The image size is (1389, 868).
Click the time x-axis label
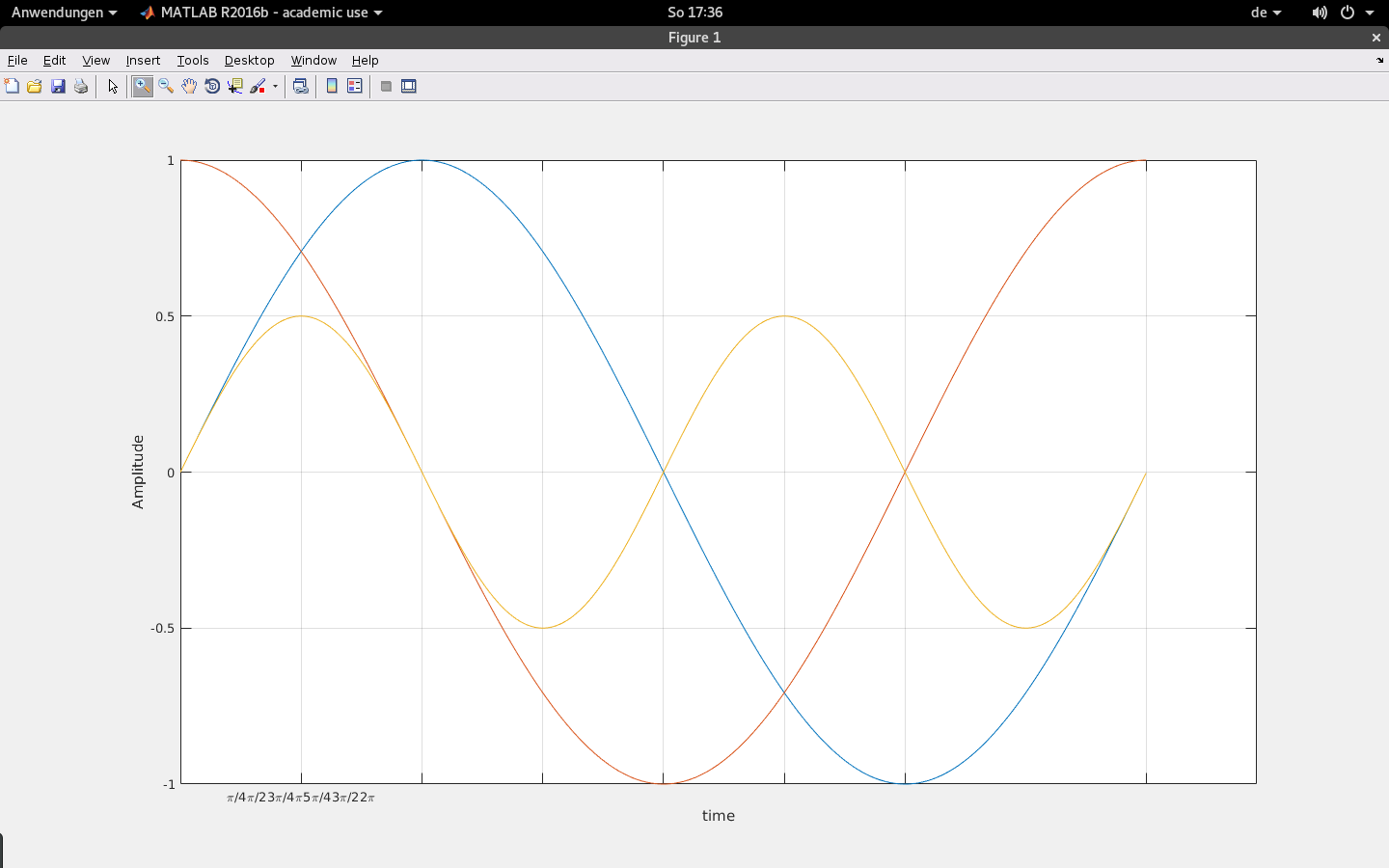pyautogui.click(x=719, y=816)
